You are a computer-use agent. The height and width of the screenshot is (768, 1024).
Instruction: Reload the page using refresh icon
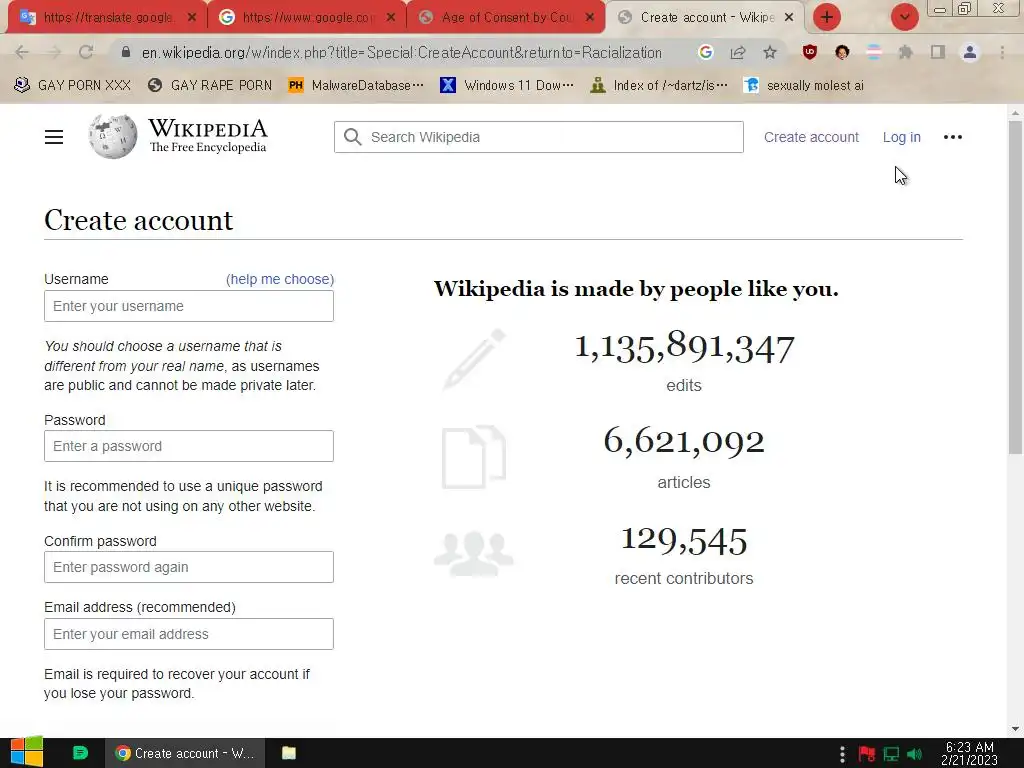pyautogui.click(x=86, y=52)
